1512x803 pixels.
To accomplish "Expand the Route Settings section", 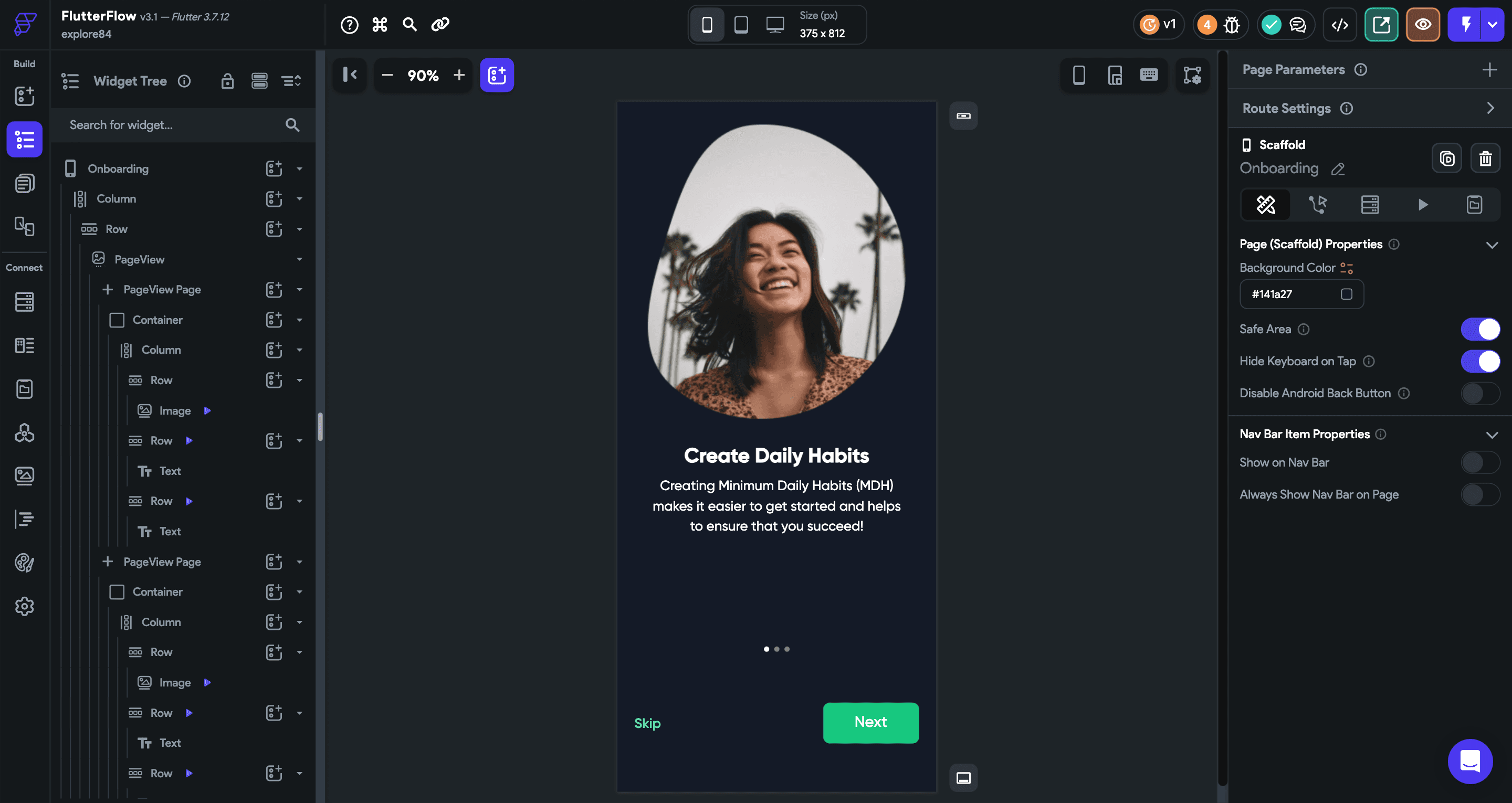I will 1490,108.
